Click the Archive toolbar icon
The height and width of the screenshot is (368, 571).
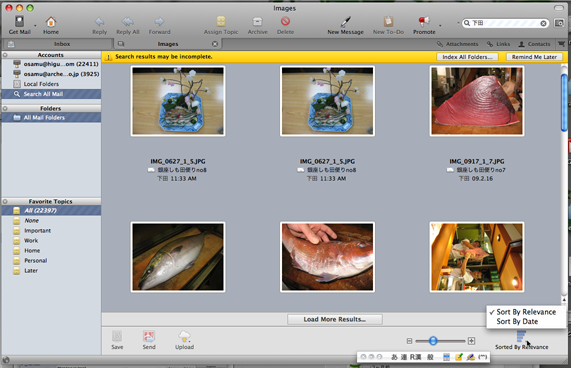[x=257, y=22]
